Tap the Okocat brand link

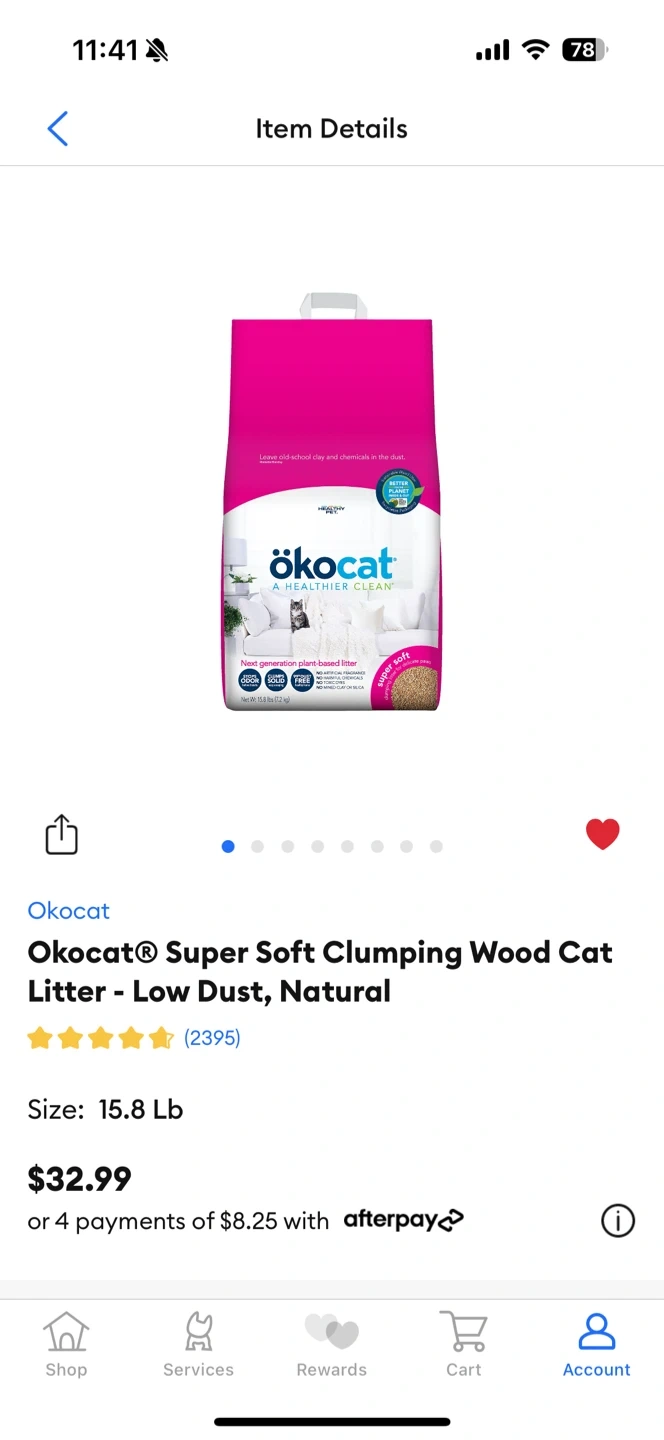tap(68, 911)
